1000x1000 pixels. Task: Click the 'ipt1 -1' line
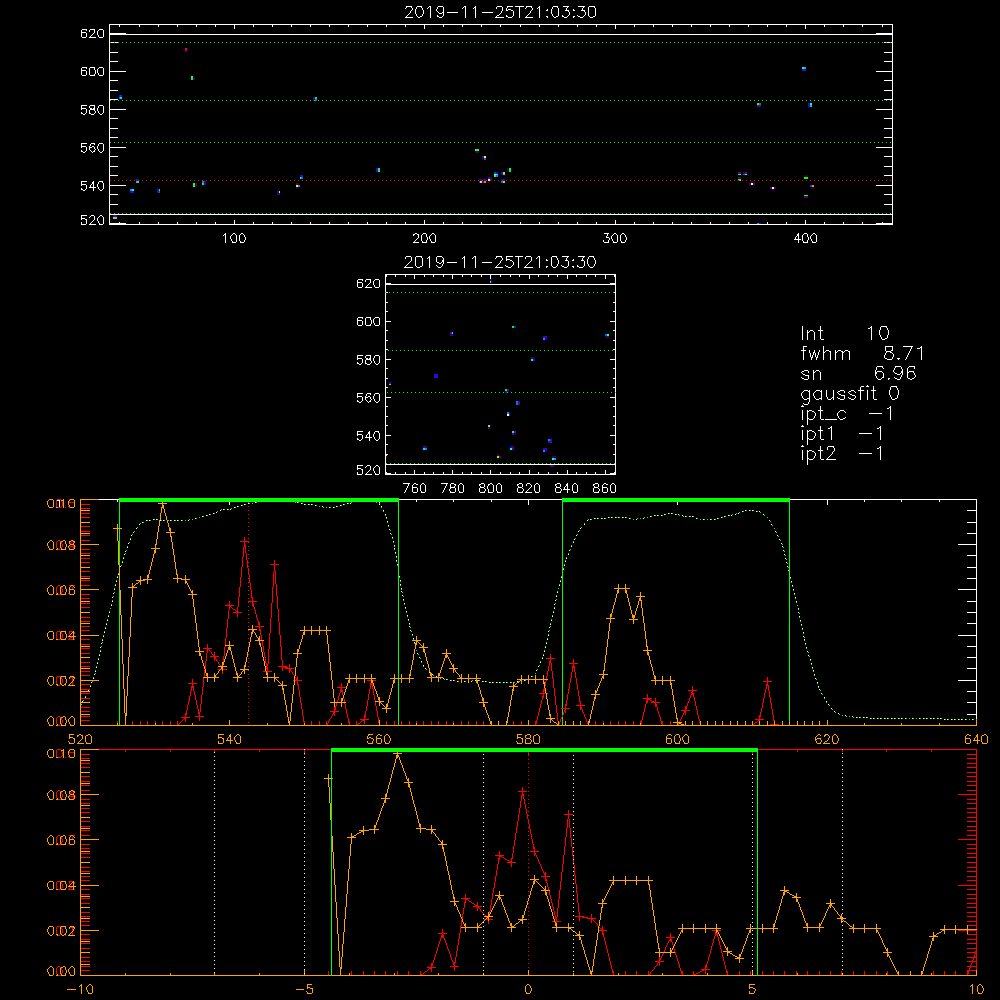[x=842, y=434]
